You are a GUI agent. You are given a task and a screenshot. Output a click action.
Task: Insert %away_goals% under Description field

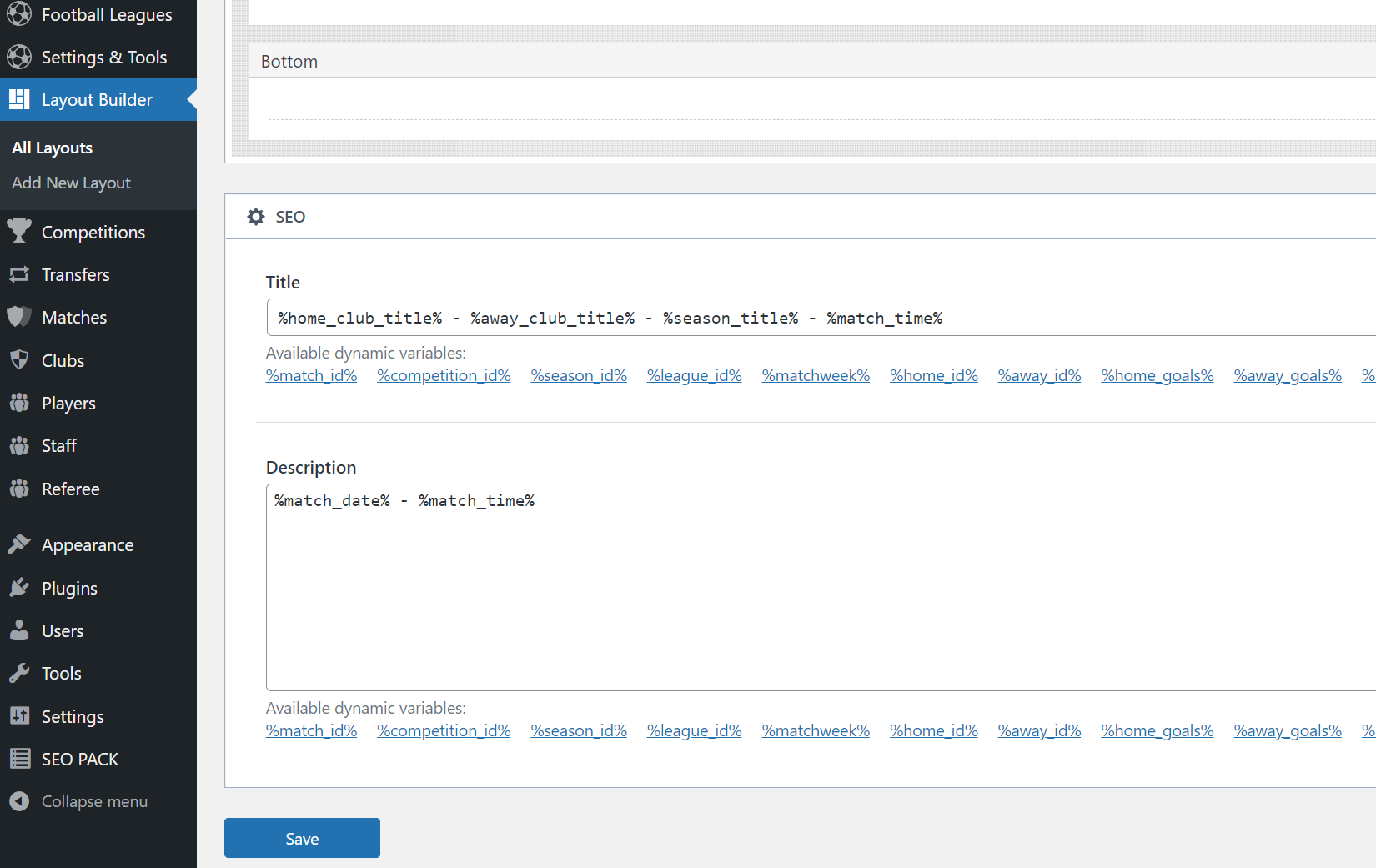[x=1288, y=730]
